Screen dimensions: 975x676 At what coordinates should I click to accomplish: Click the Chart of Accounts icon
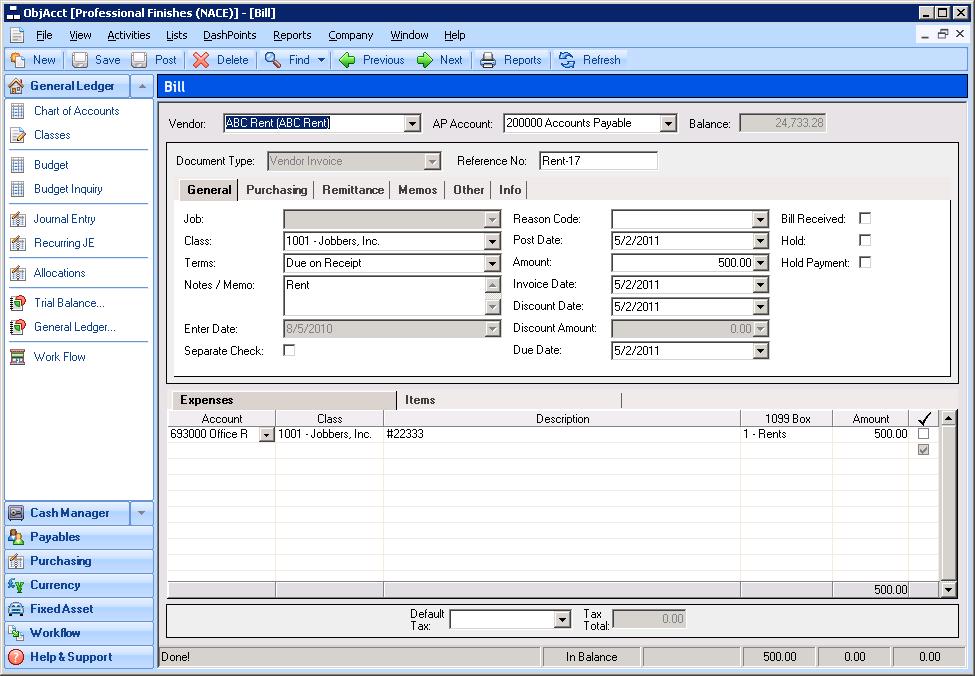[18, 111]
